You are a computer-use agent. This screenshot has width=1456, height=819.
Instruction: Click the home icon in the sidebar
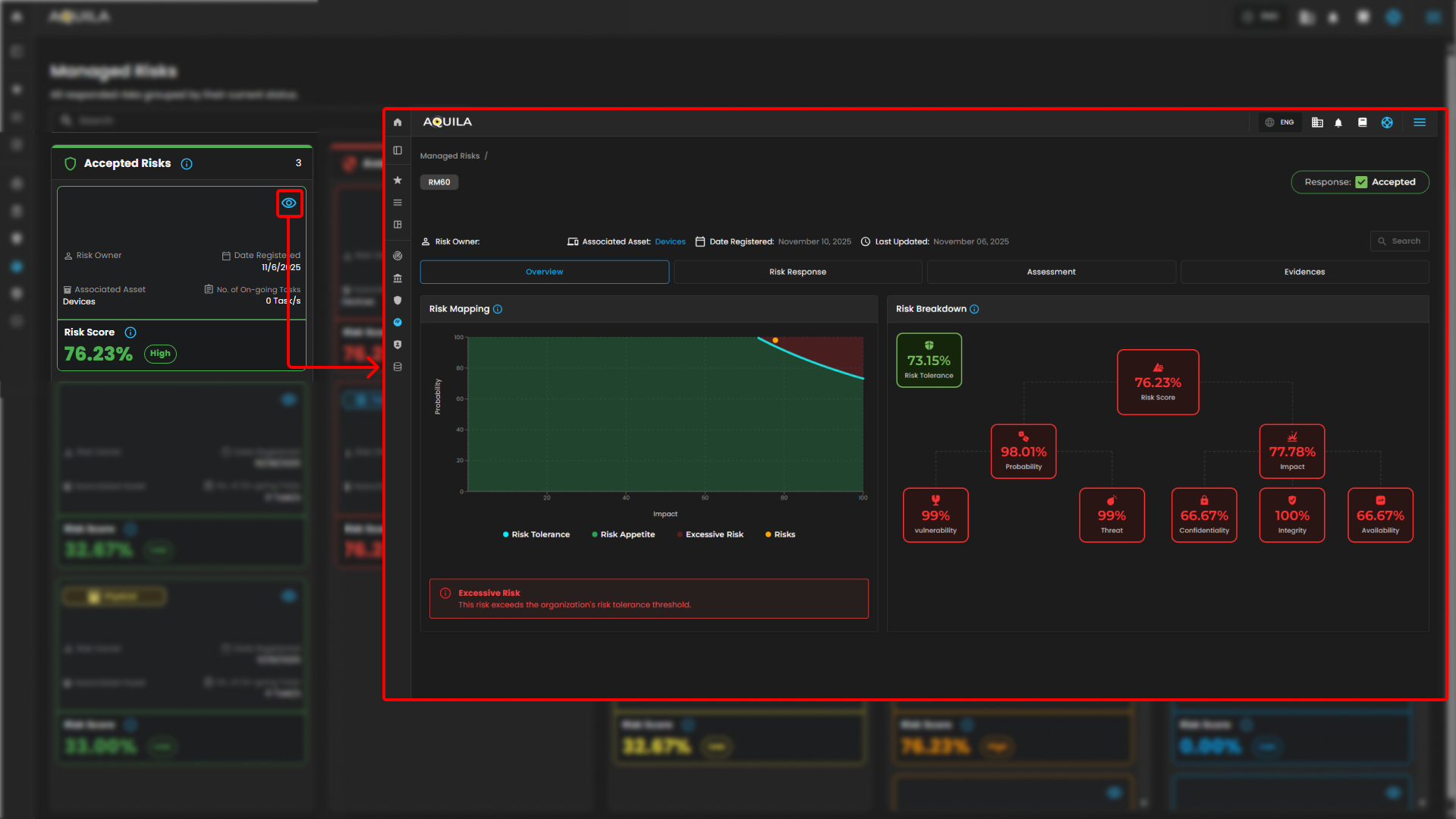(398, 122)
